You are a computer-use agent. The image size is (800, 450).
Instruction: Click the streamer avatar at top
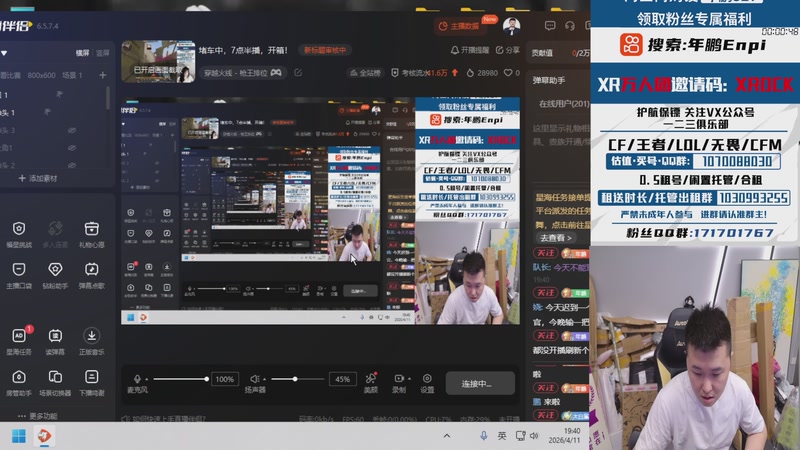click(x=512, y=26)
